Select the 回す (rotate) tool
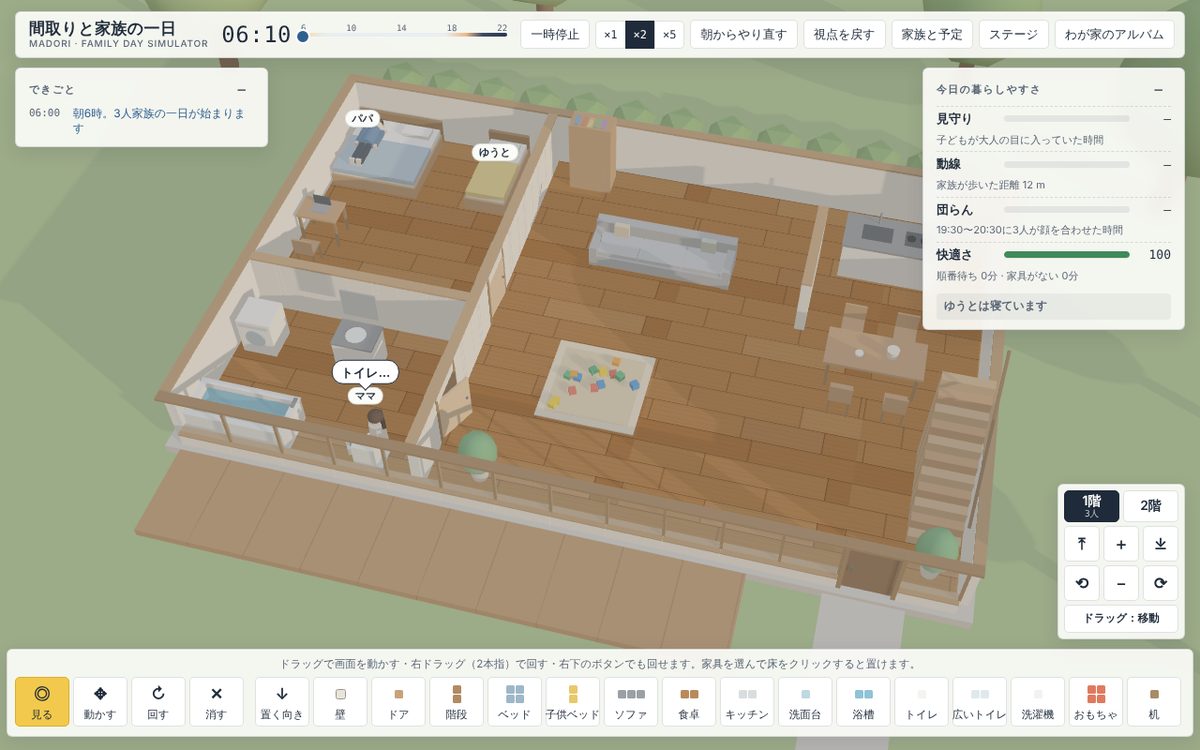This screenshot has width=1200, height=750. point(158,701)
